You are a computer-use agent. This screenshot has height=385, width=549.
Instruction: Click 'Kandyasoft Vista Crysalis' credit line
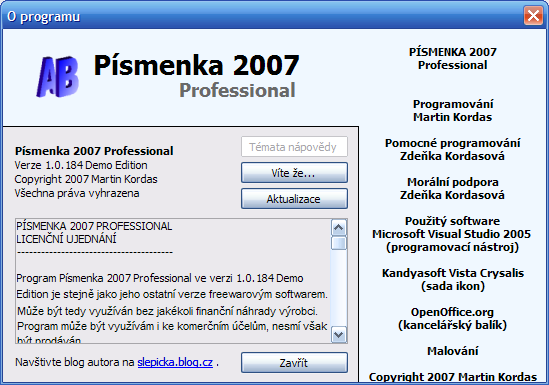point(453,273)
